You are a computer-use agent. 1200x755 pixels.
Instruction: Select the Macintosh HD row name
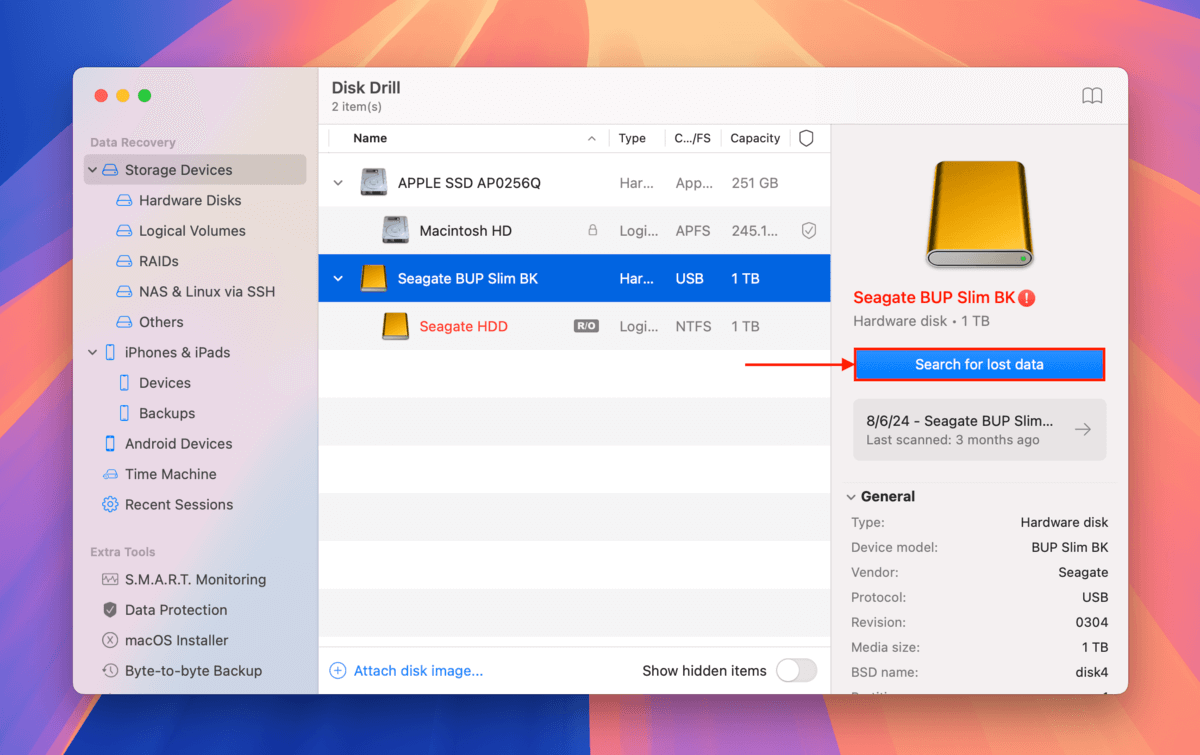(465, 230)
